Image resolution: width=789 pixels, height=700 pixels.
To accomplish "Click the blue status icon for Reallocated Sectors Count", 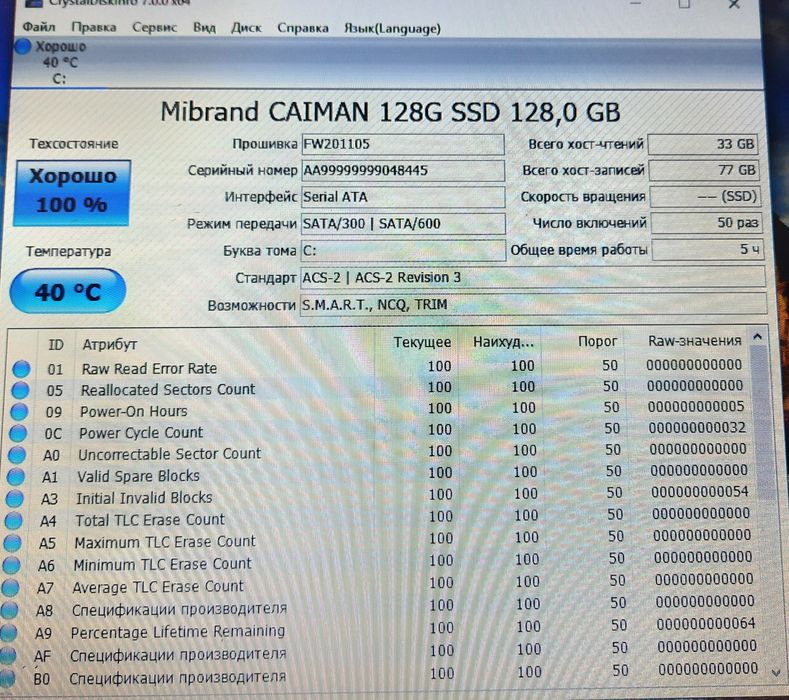I will (x=20, y=390).
